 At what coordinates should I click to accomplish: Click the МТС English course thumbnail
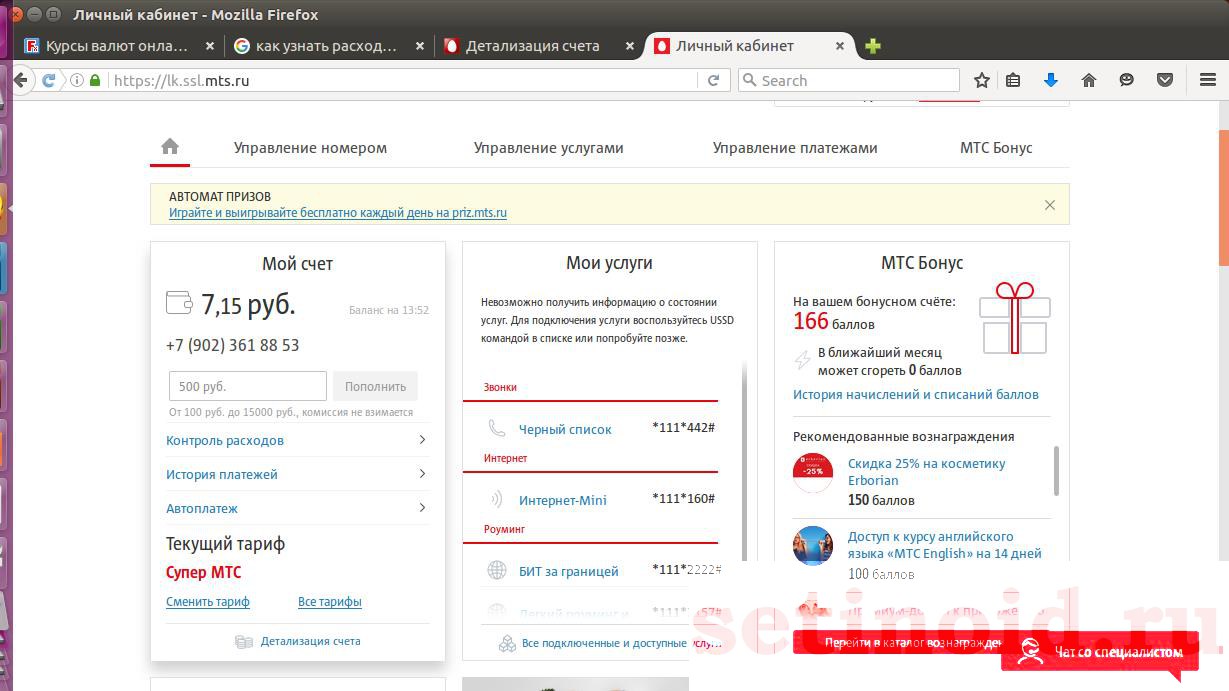(813, 546)
